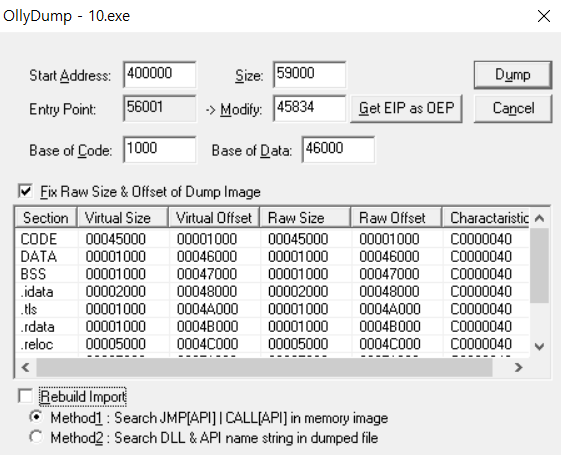Click DATA virtual offset 00046000
The image size is (561, 455).
point(207,256)
